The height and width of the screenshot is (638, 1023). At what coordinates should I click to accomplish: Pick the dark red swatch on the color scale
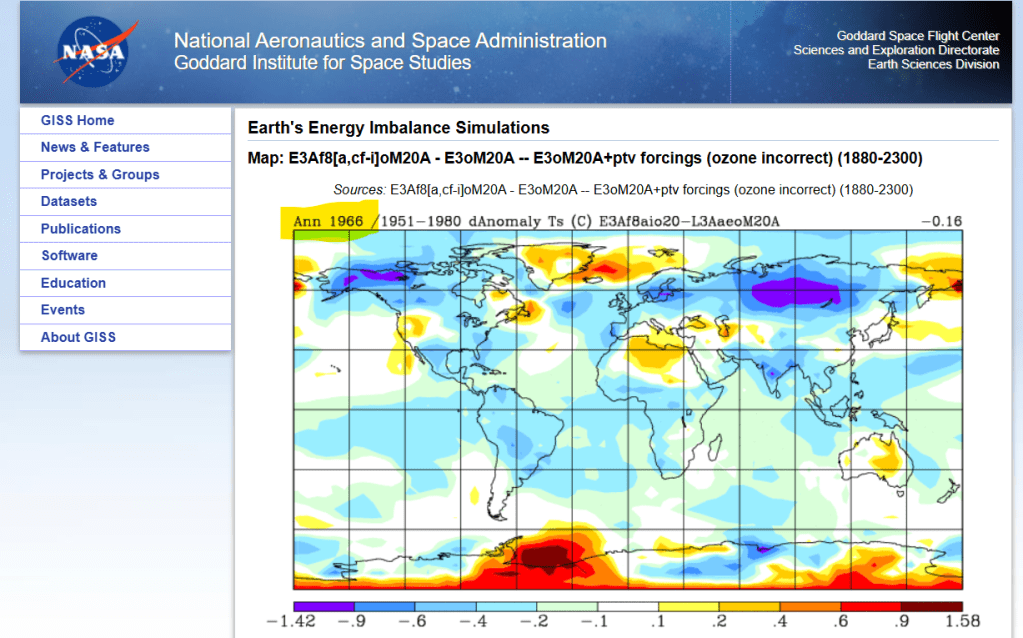point(931,606)
